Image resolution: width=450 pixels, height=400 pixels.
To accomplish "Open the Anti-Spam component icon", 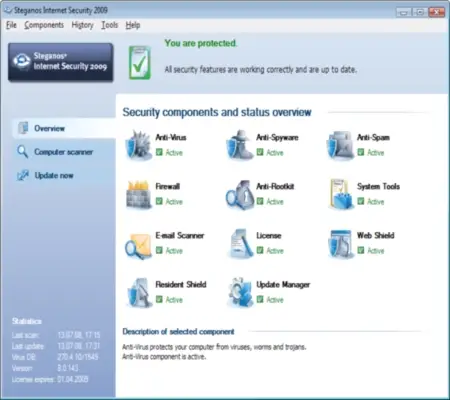I will tap(340, 146).
